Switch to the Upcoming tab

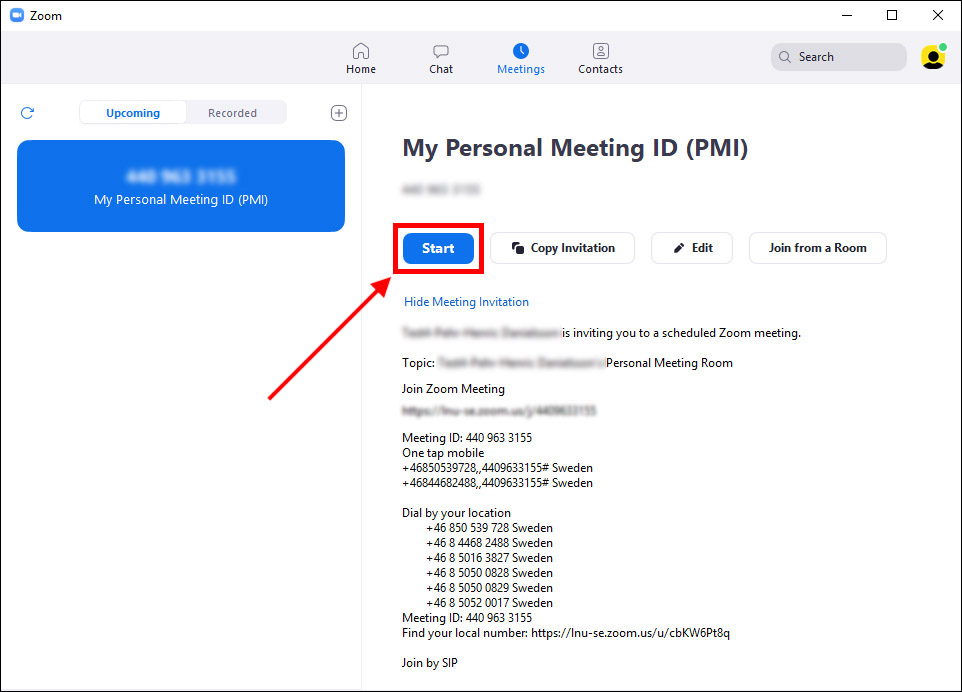click(133, 113)
